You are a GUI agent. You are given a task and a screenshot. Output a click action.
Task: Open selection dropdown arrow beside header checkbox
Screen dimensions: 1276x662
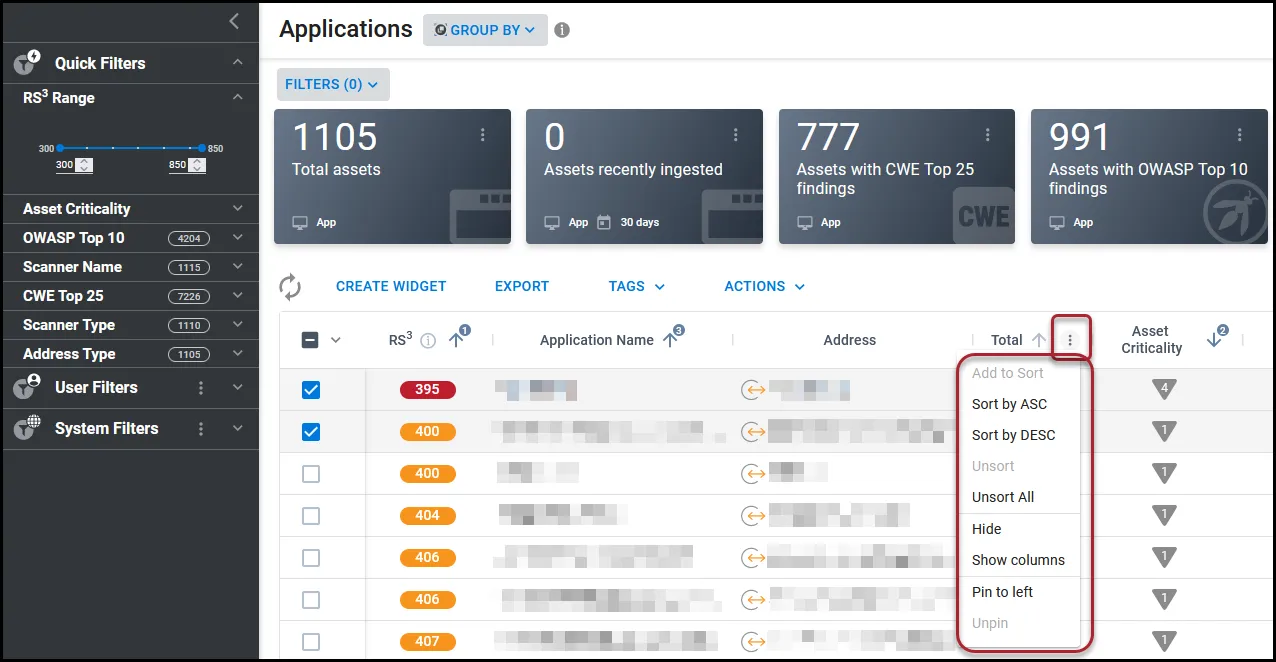(x=336, y=340)
